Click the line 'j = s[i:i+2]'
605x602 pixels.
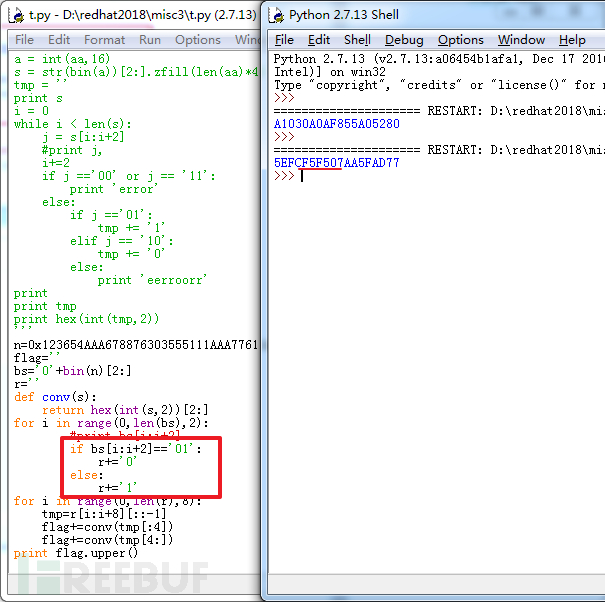click(83, 137)
